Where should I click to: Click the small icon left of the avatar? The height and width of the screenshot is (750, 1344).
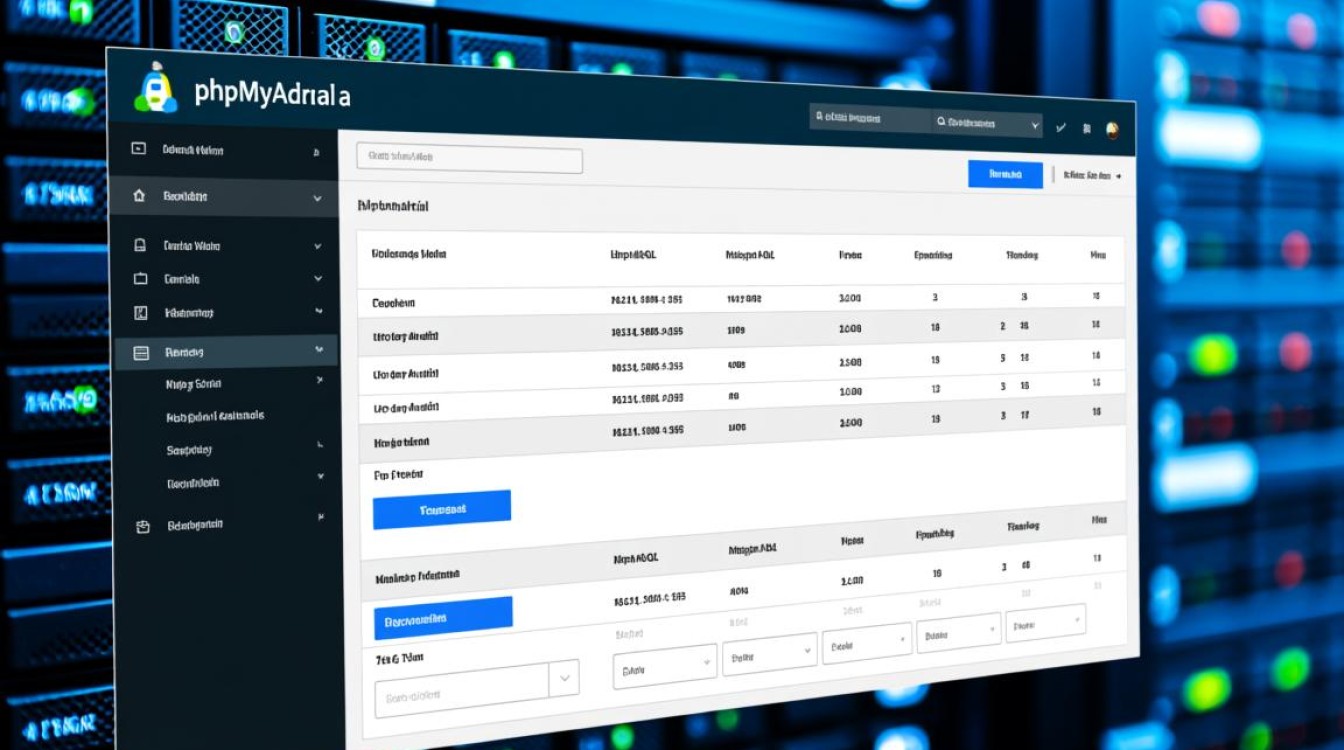pos(1086,129)
